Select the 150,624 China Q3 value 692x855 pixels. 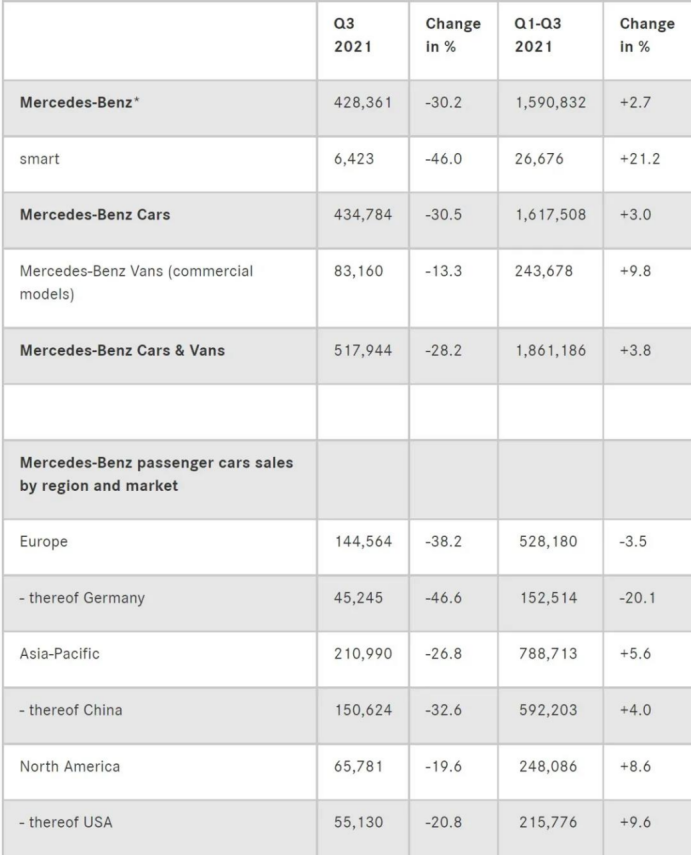[359, 709]
